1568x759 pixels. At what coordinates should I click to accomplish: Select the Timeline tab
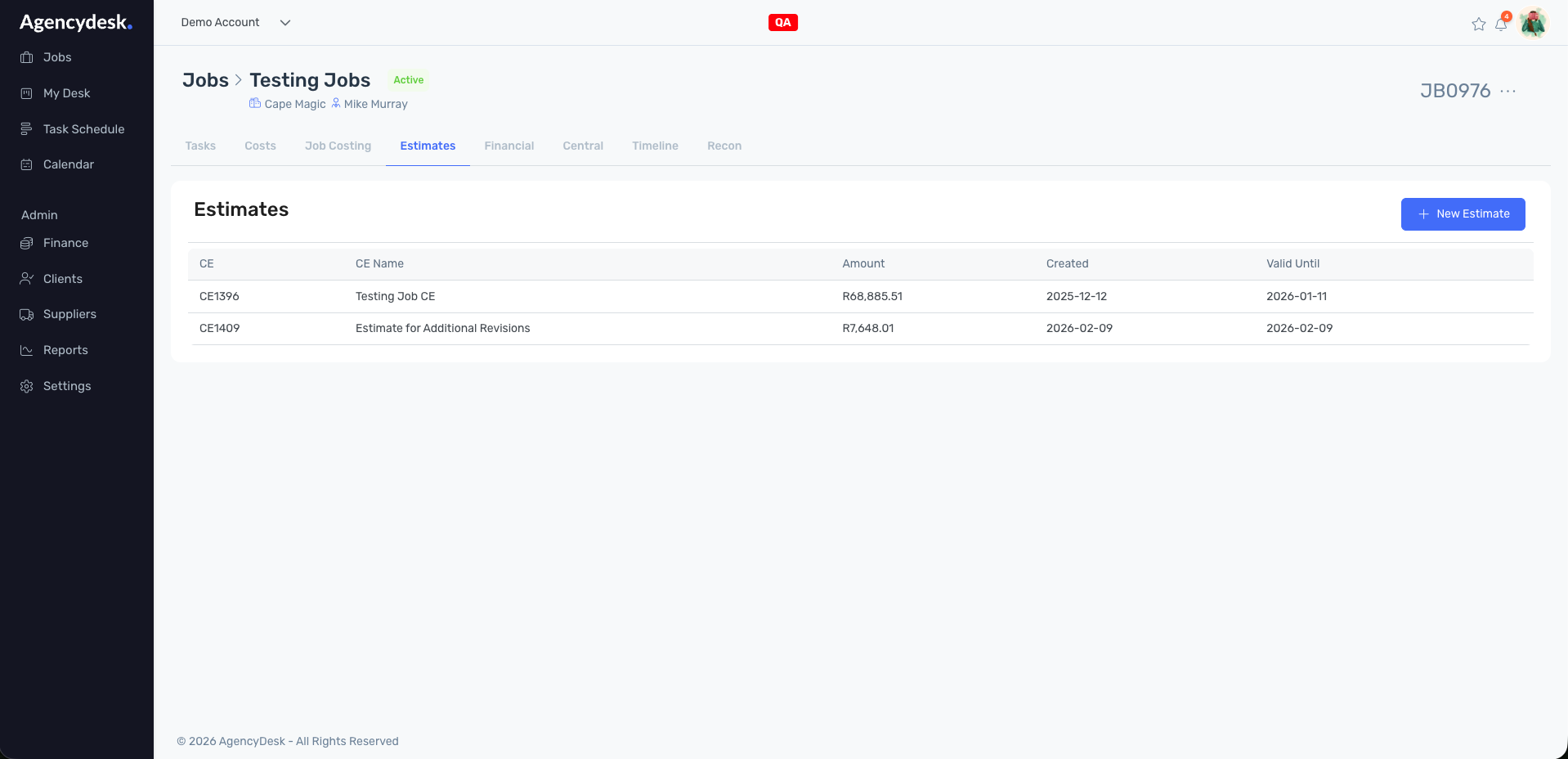[655, 146]
